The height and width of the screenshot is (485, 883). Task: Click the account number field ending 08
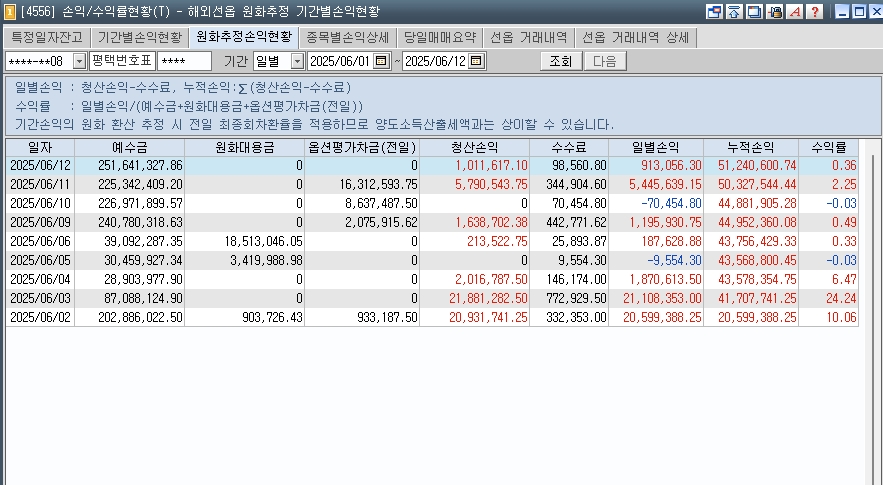[39, 61]
